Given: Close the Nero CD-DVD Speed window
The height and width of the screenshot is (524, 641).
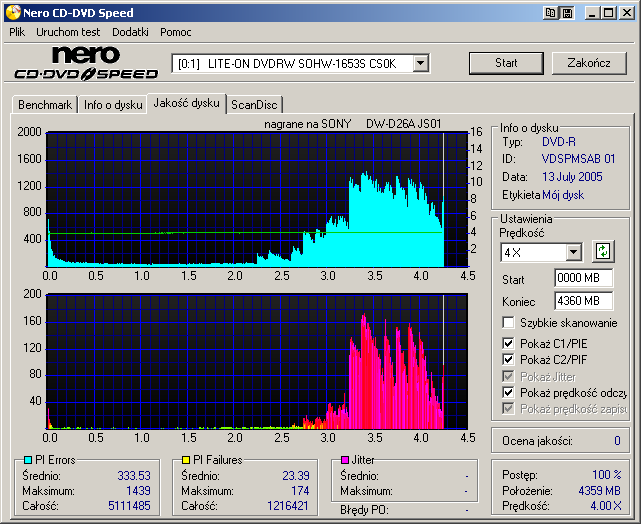Looking at the screenshot, I should [626, 13].
